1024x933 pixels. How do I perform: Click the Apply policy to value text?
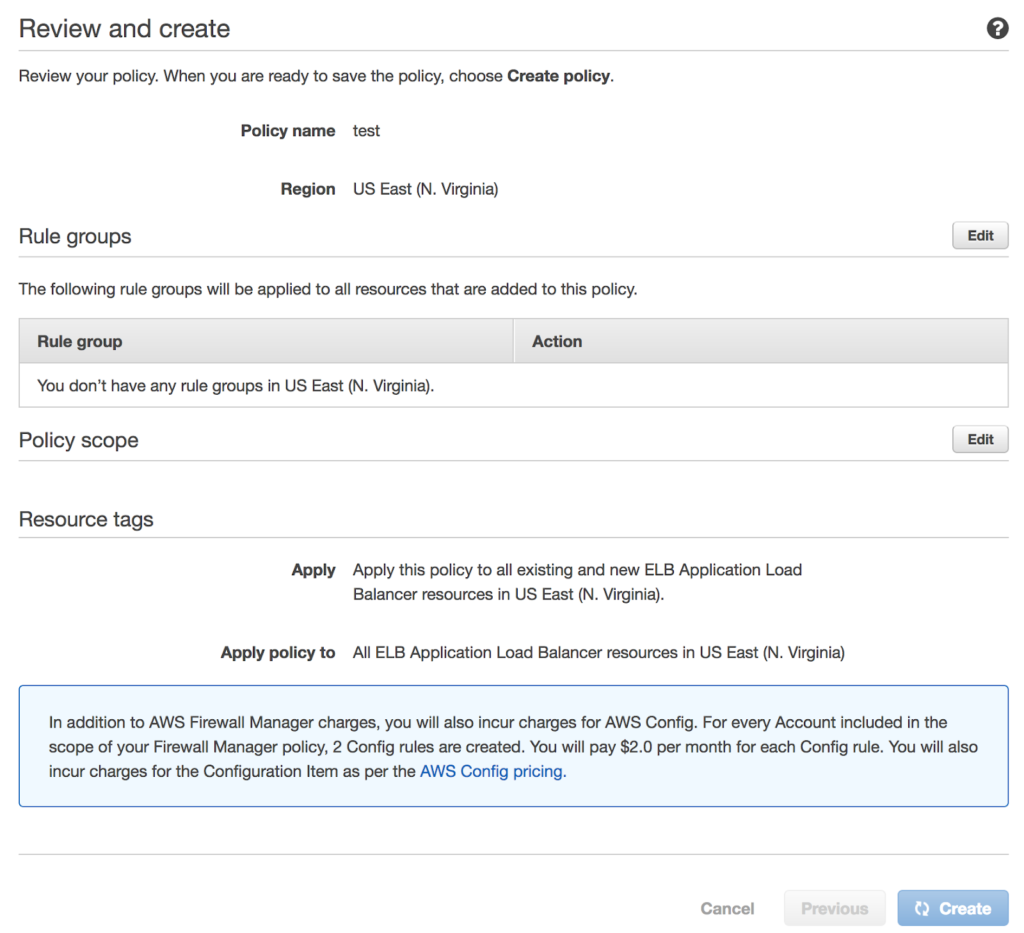coord(598,653)
